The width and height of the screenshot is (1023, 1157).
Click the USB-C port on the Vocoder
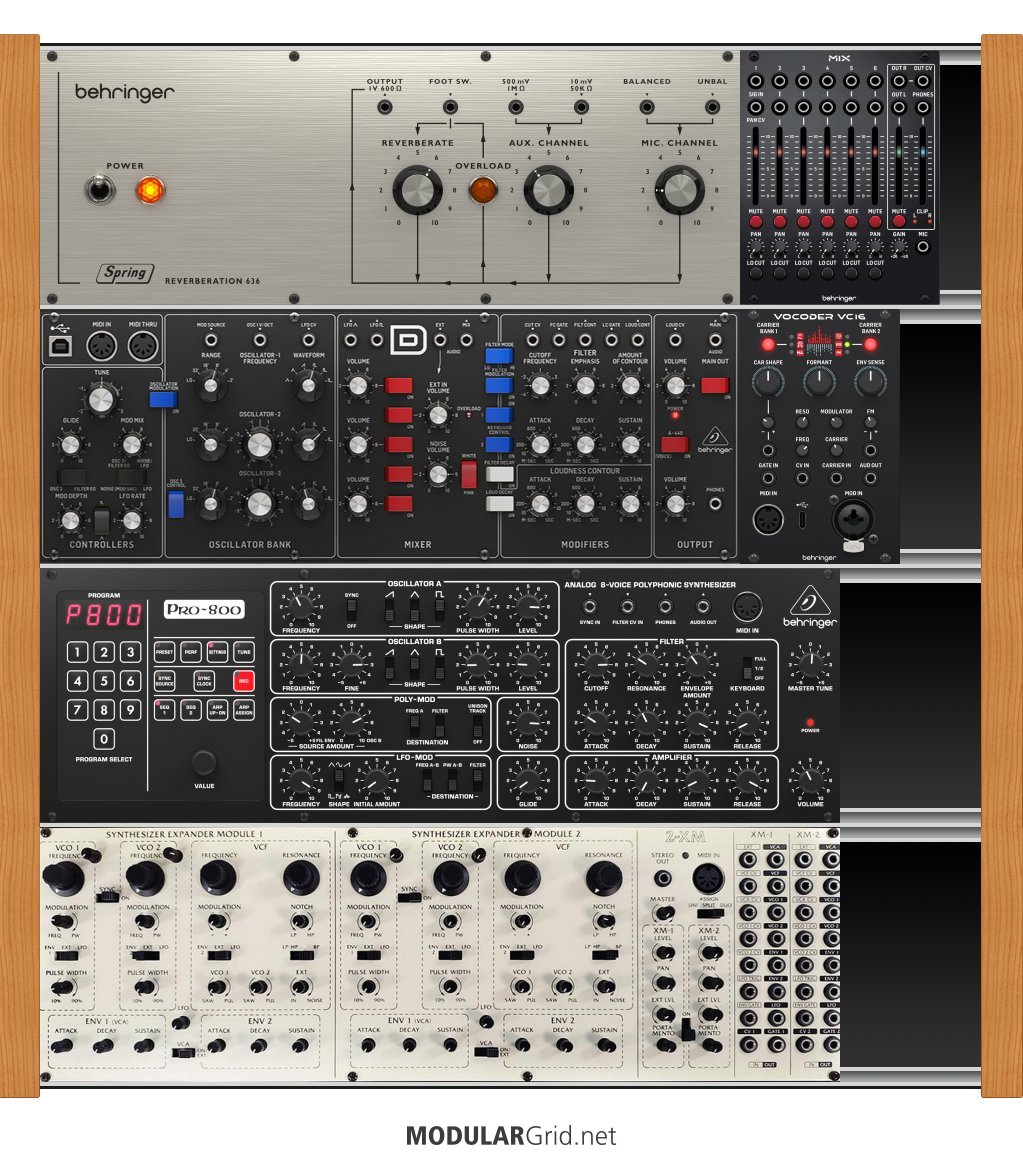(x=803, y=520)
